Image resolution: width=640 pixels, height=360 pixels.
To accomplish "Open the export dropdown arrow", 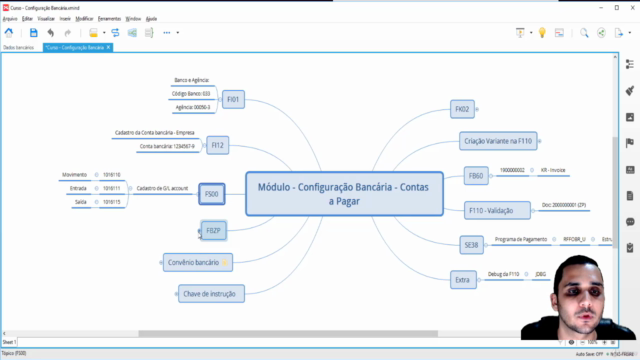I will pos(630,33).
